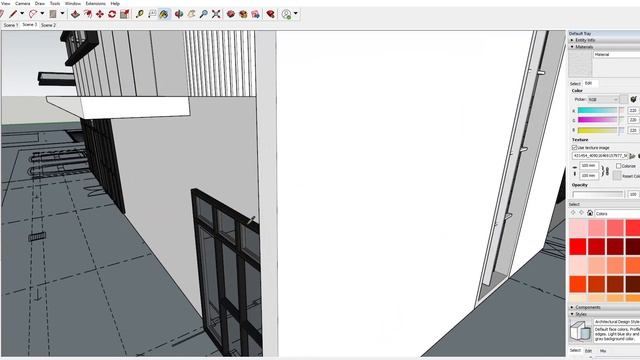Viewport: 640px width, 360px height.
Task: Open the Draw menu
Action: [x=40, y=3]
